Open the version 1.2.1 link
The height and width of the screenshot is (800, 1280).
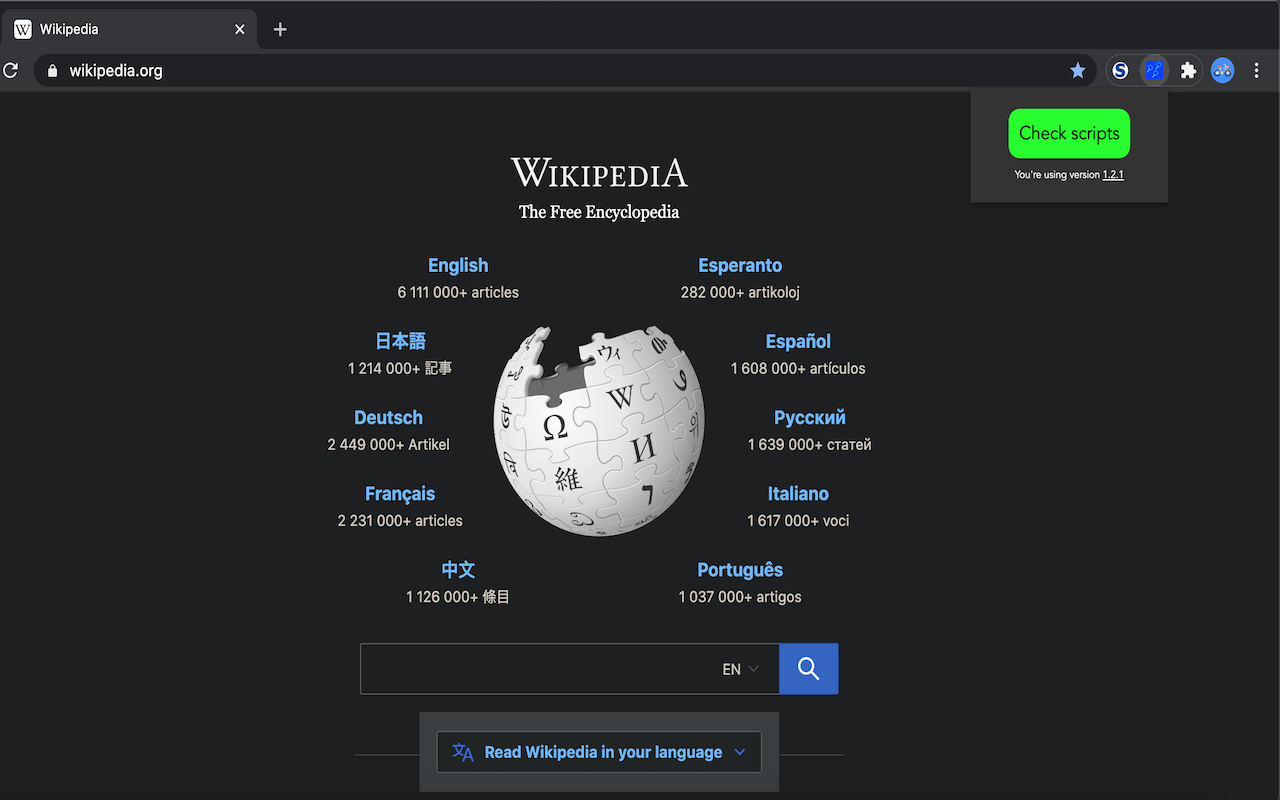tap(1113, 175)
